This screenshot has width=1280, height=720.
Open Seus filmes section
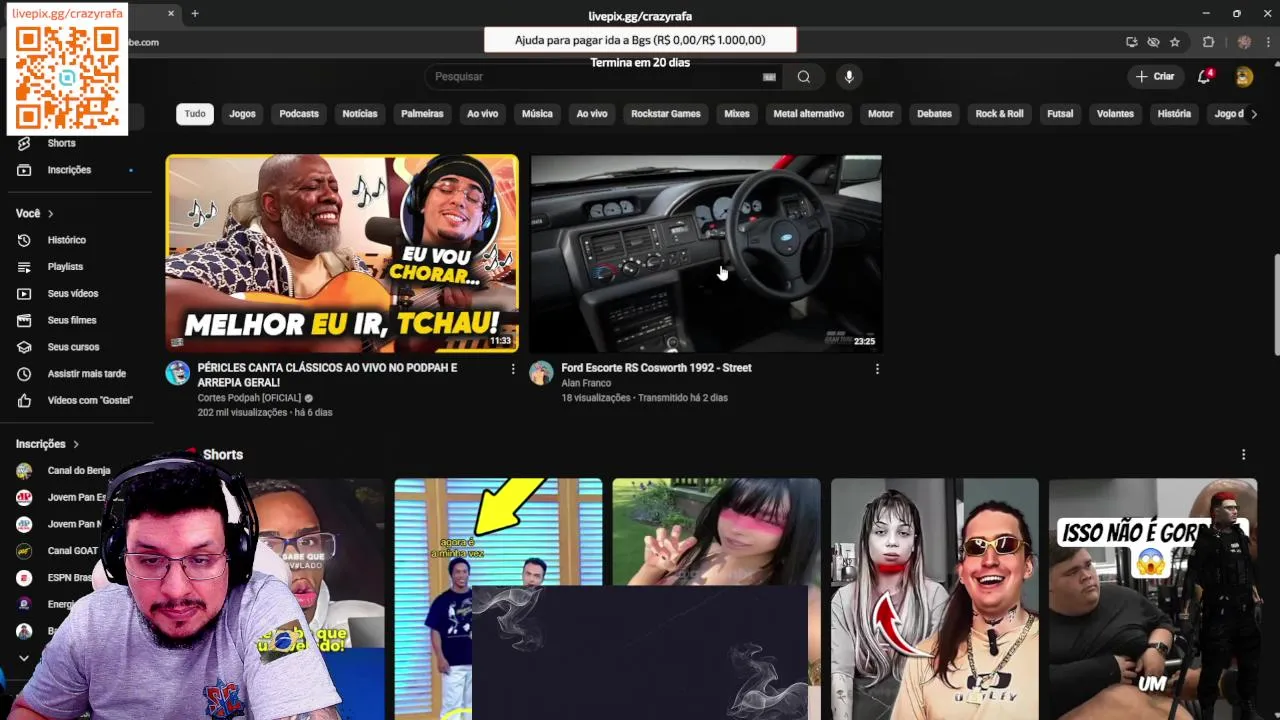point(71,320)
